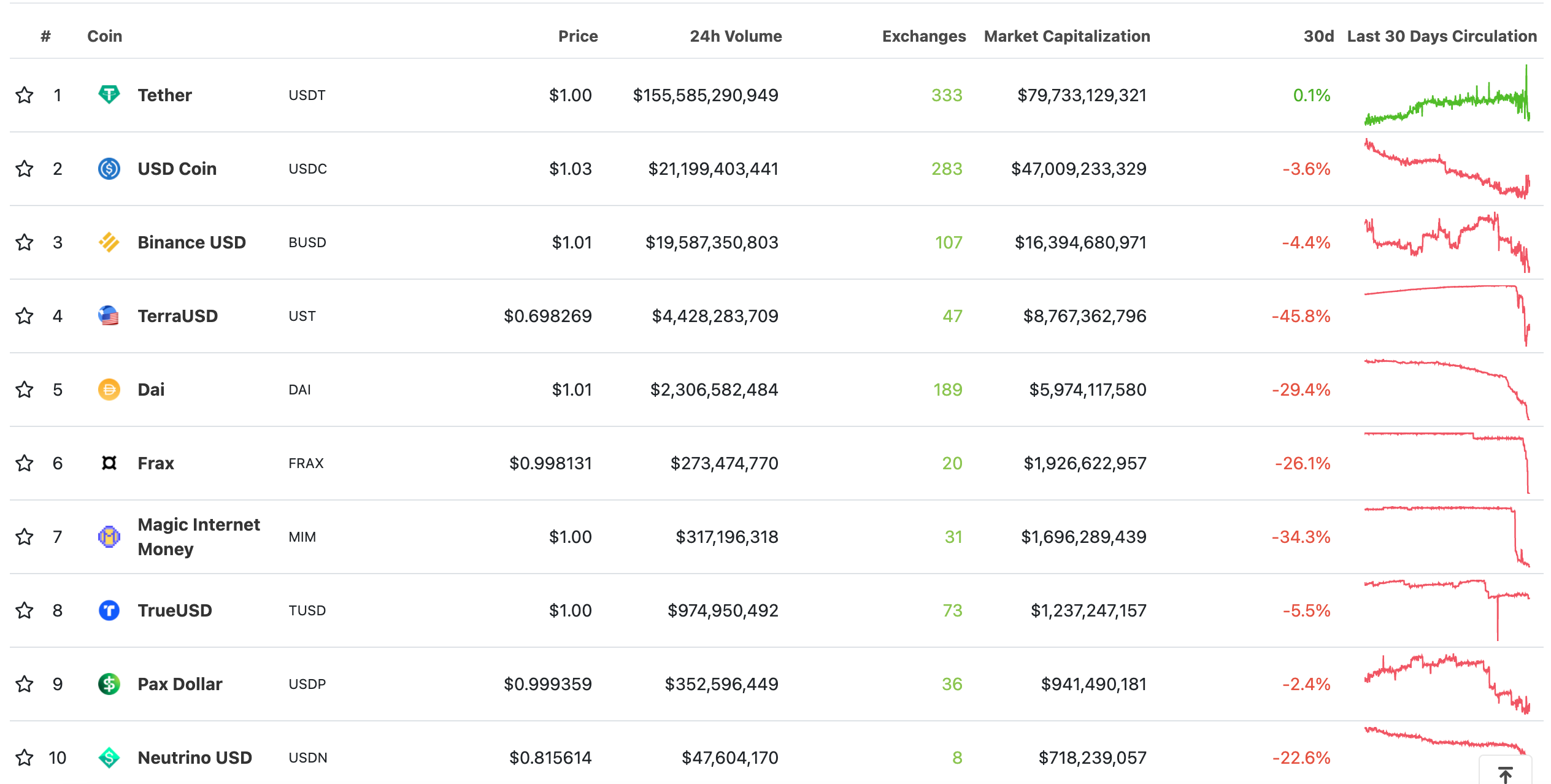The image size is (1551, 784).
Task: Click the Binance USD logo icon
Action: (x=109, y=242)
